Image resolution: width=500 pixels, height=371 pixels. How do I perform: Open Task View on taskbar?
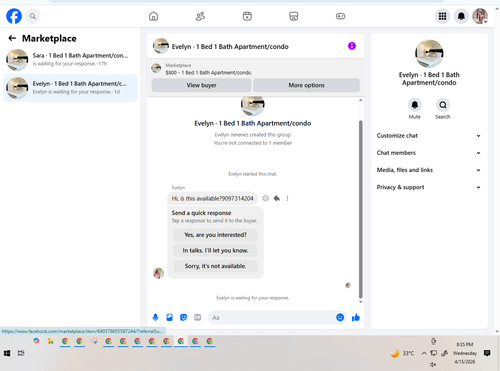(x=21, y=353)
